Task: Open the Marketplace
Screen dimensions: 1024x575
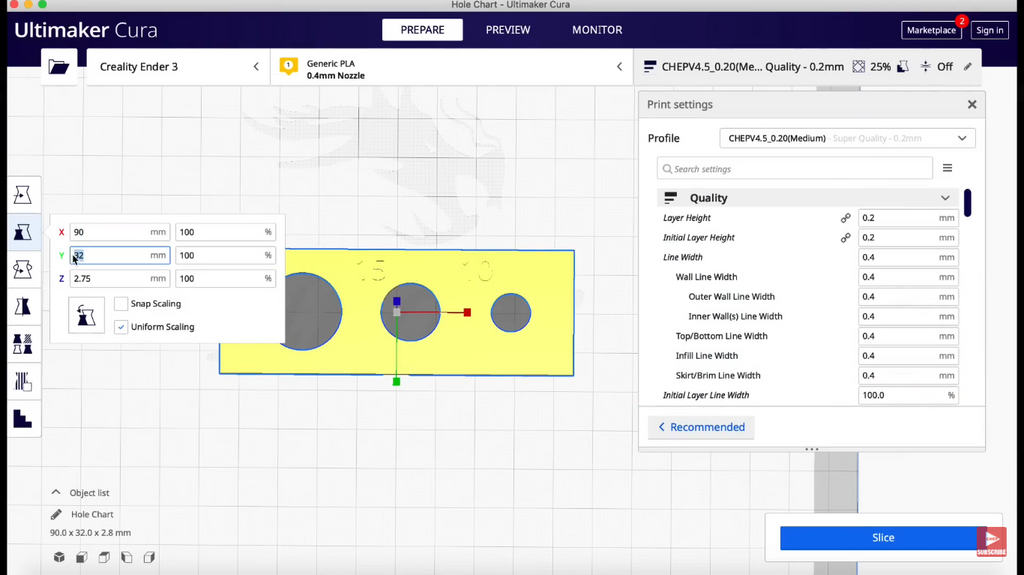Action: click(x=931, y=30)
